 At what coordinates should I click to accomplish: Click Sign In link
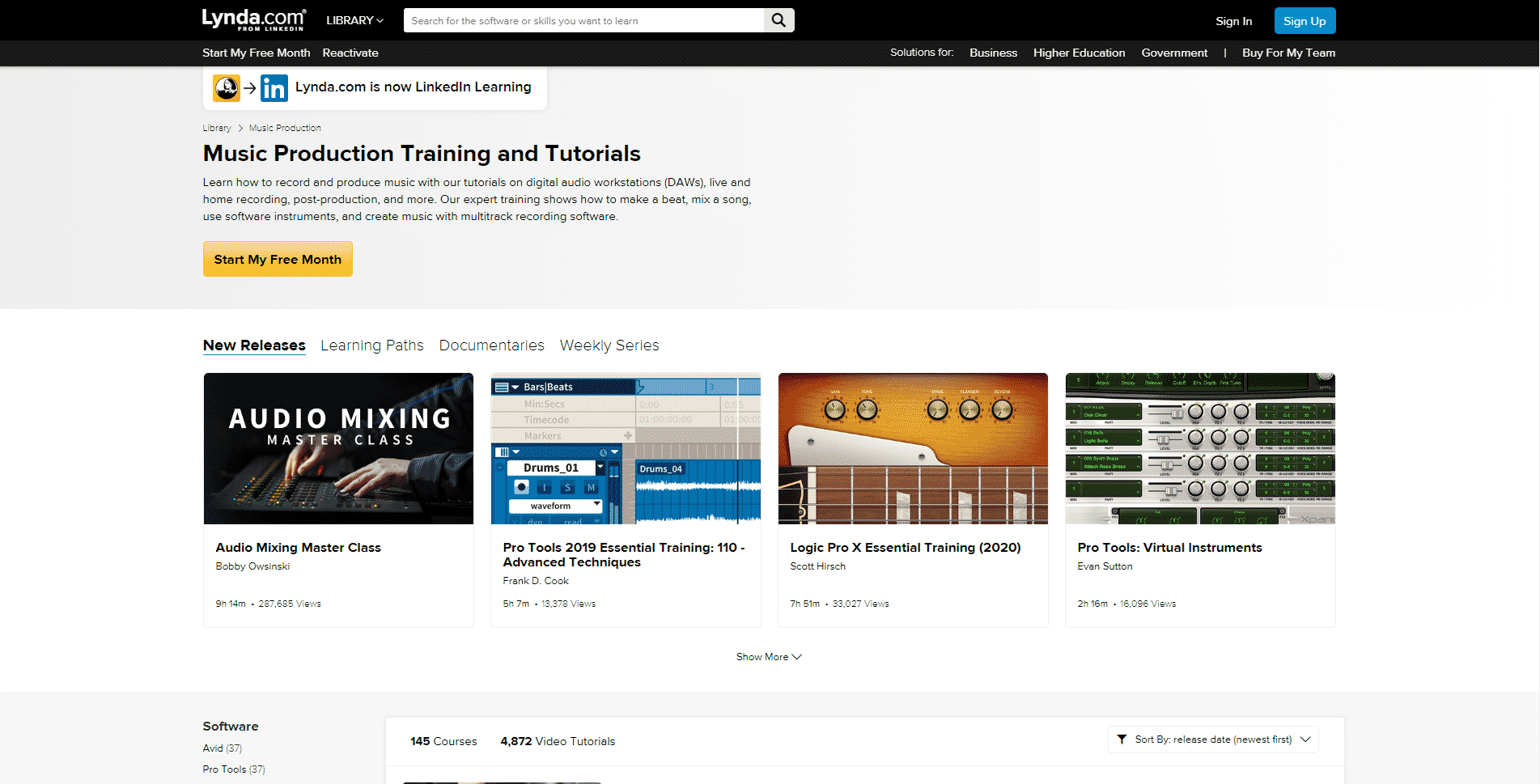1233,21
